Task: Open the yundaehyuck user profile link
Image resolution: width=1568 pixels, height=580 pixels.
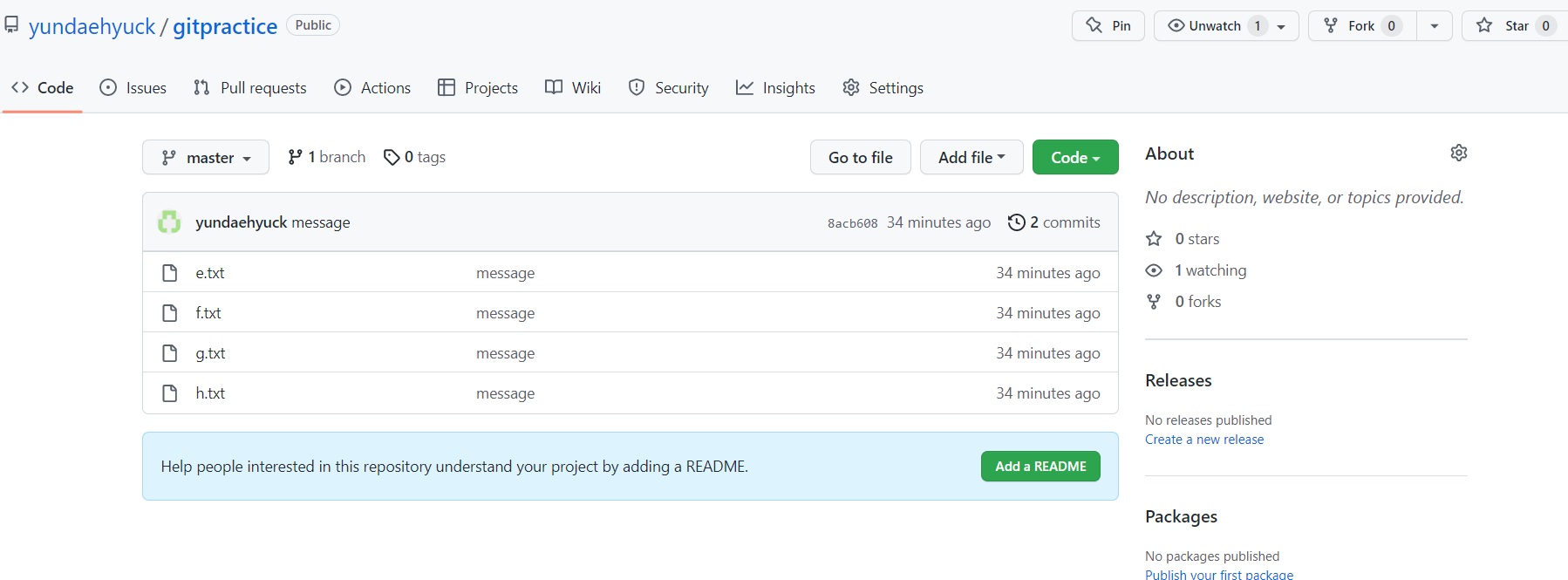Action: (x=92, y=26)
